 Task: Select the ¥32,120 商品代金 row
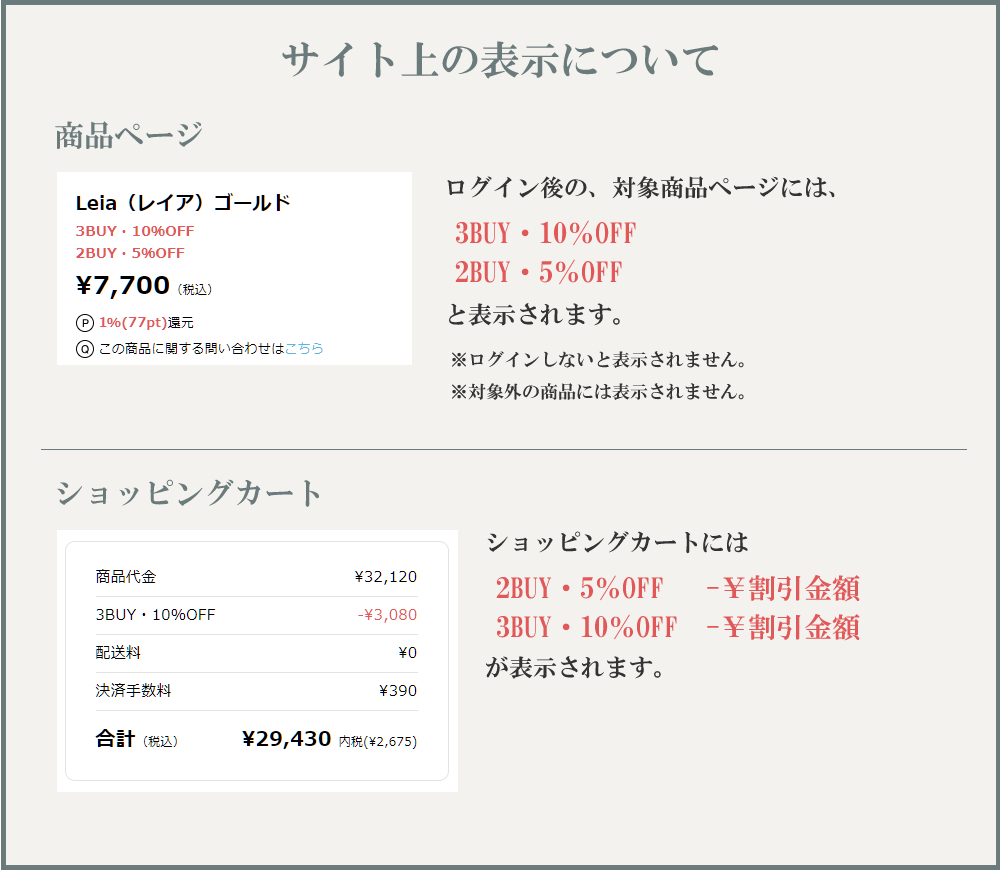pyautogui.click(x=253, y=576)
